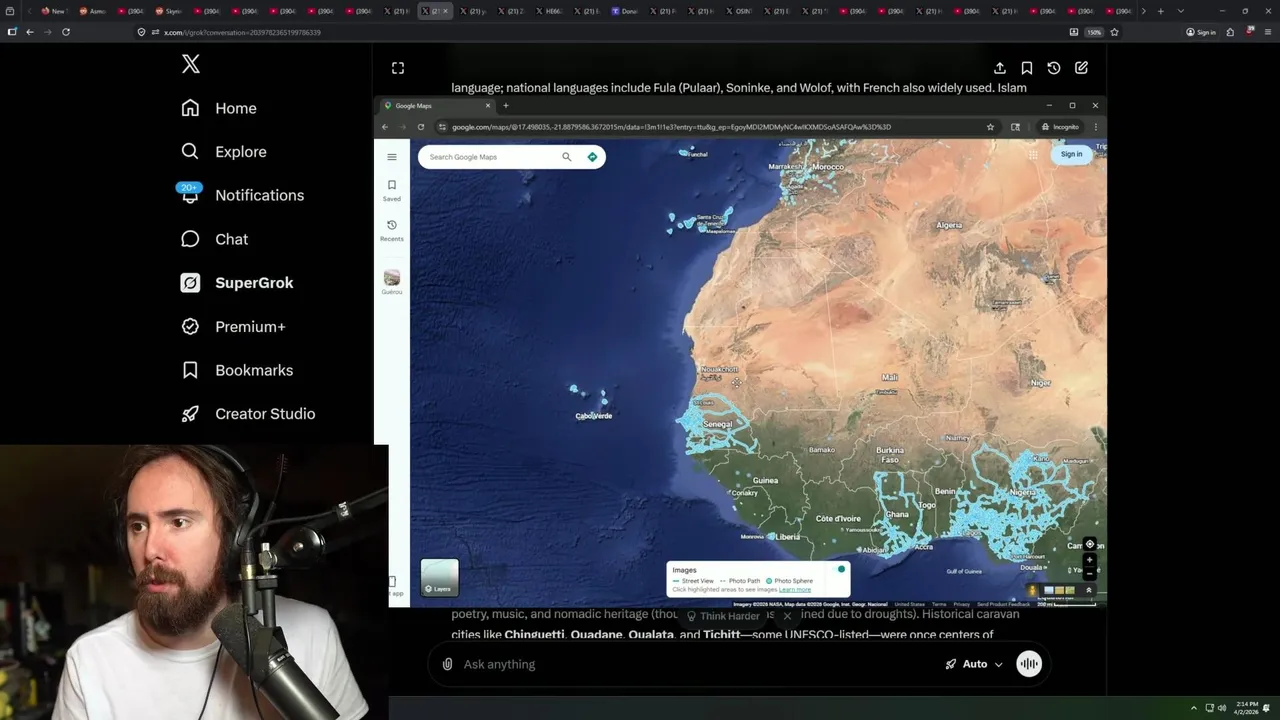
Task: Click Sign in on Google Maps
Action: pyautogui.click(x=1071, y=154)
